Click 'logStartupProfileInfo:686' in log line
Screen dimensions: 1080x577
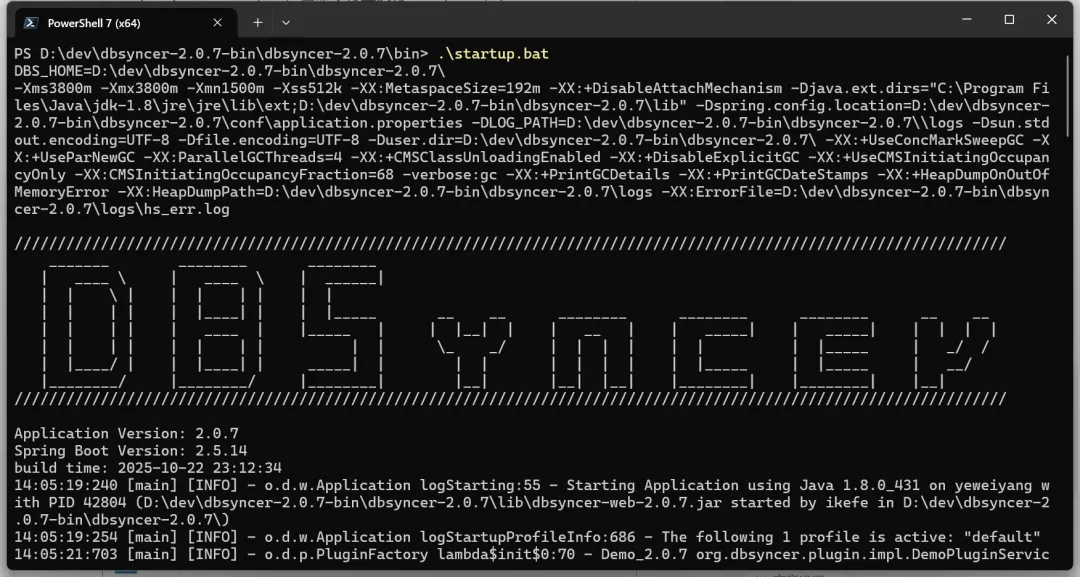point(528,536)
